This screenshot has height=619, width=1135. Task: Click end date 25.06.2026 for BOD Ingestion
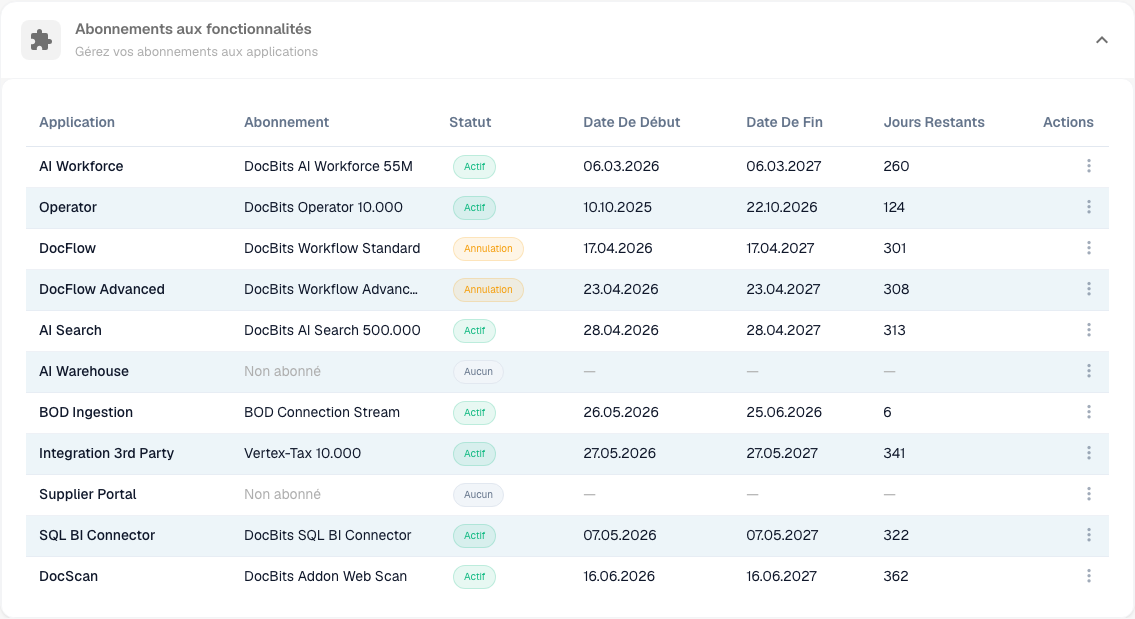(784, 413)
